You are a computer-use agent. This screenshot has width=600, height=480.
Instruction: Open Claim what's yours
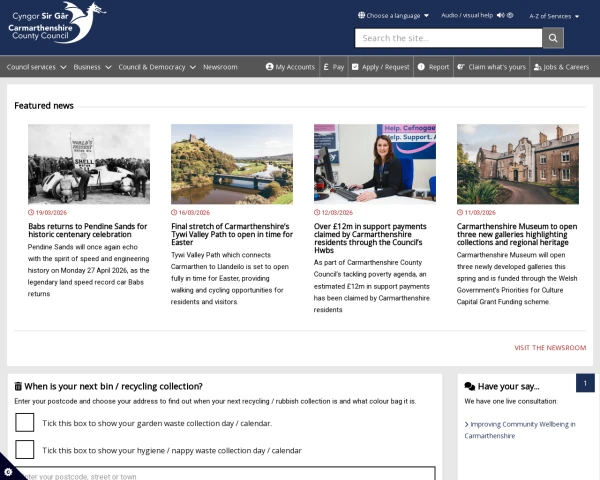click(x=490, y=67)
